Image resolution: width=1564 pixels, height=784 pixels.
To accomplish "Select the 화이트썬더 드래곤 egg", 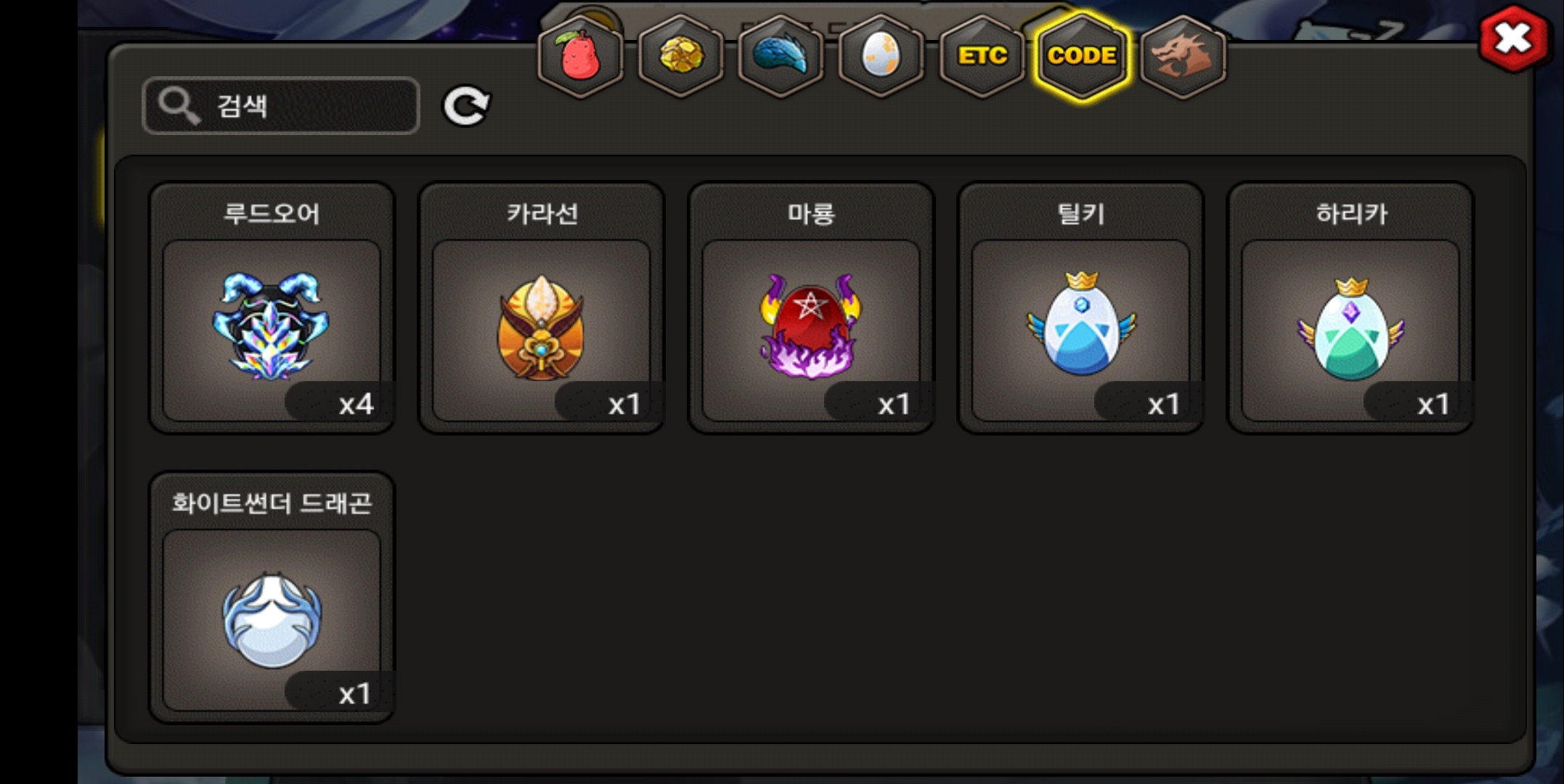I will 272,597.
